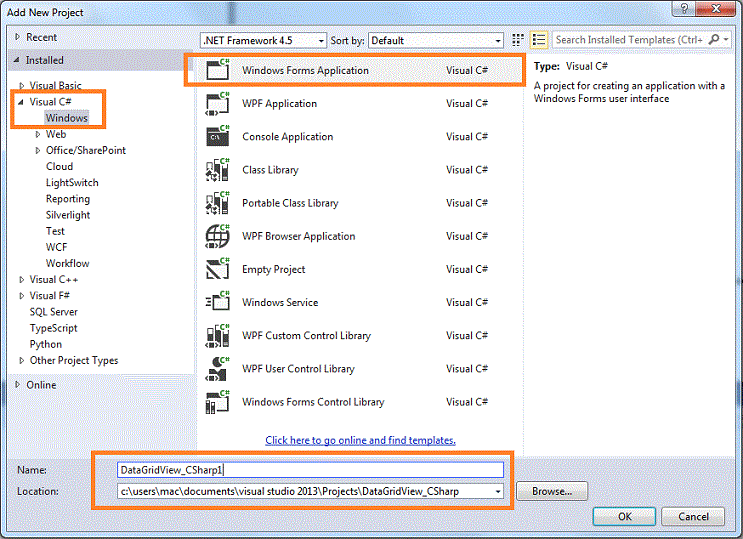Expand the Online section

[x=18, y=384]
